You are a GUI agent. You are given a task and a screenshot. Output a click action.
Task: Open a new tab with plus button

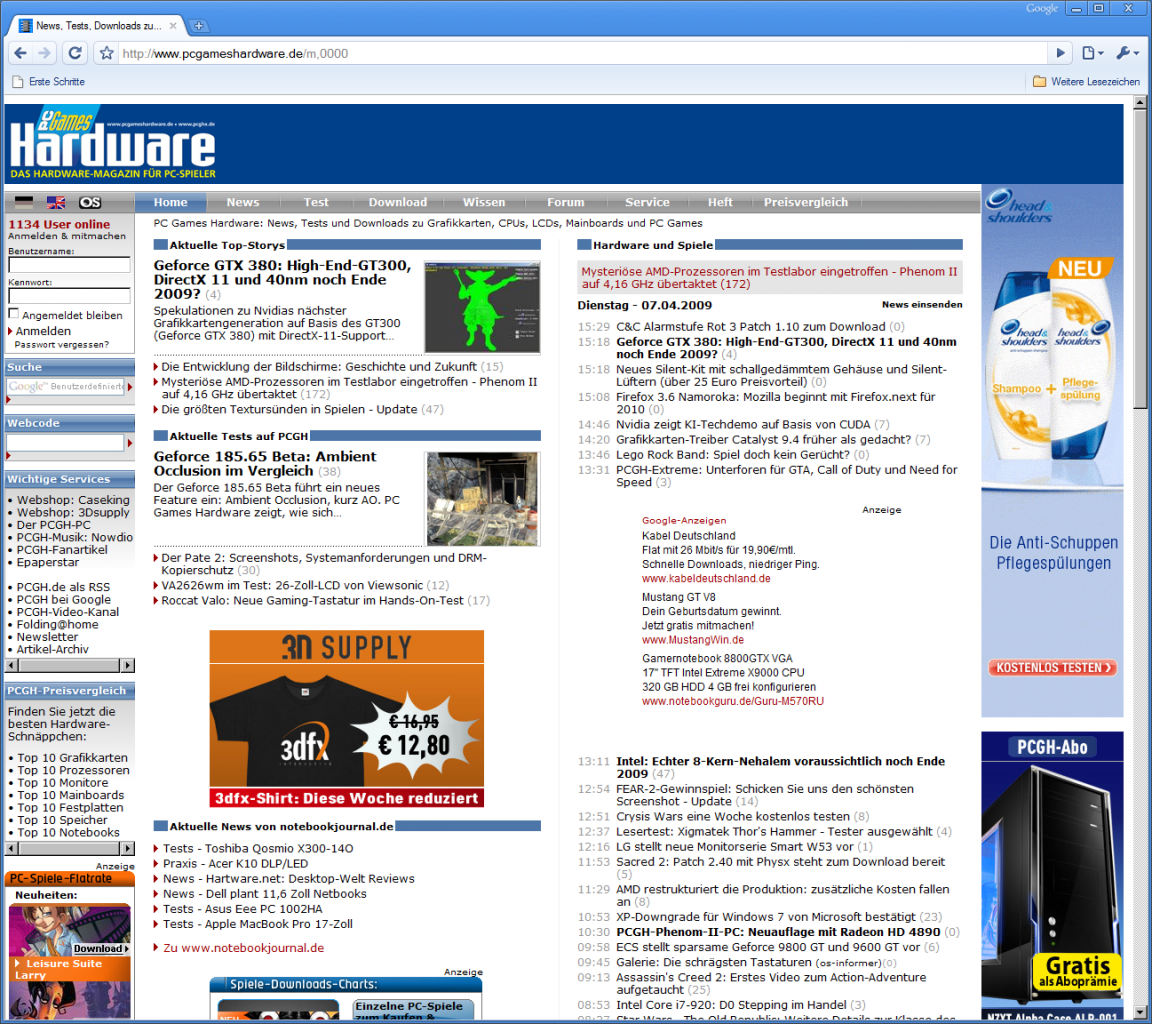tap(198, 26)
